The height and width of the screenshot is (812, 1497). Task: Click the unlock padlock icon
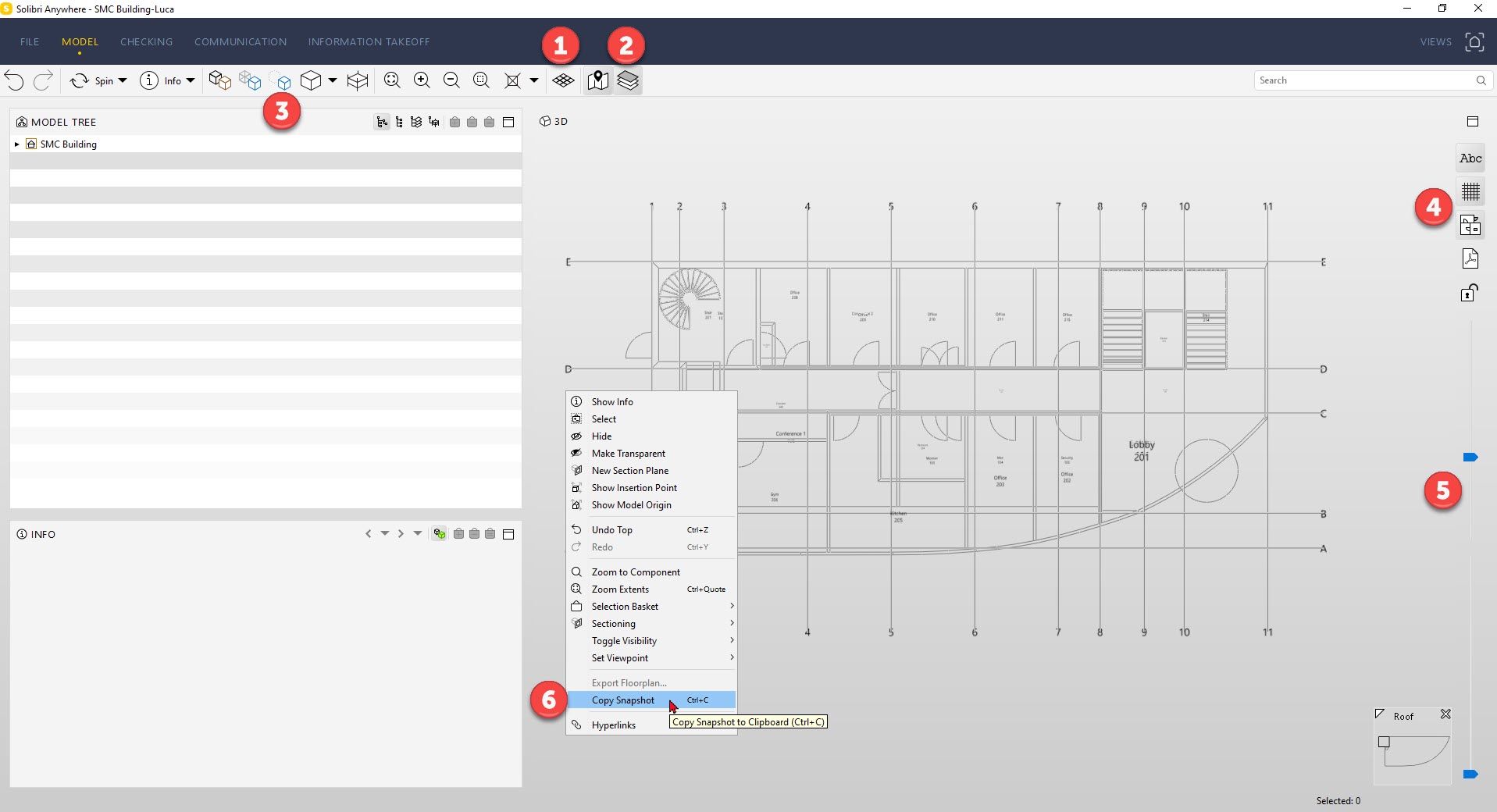[x=1470, y=293]
